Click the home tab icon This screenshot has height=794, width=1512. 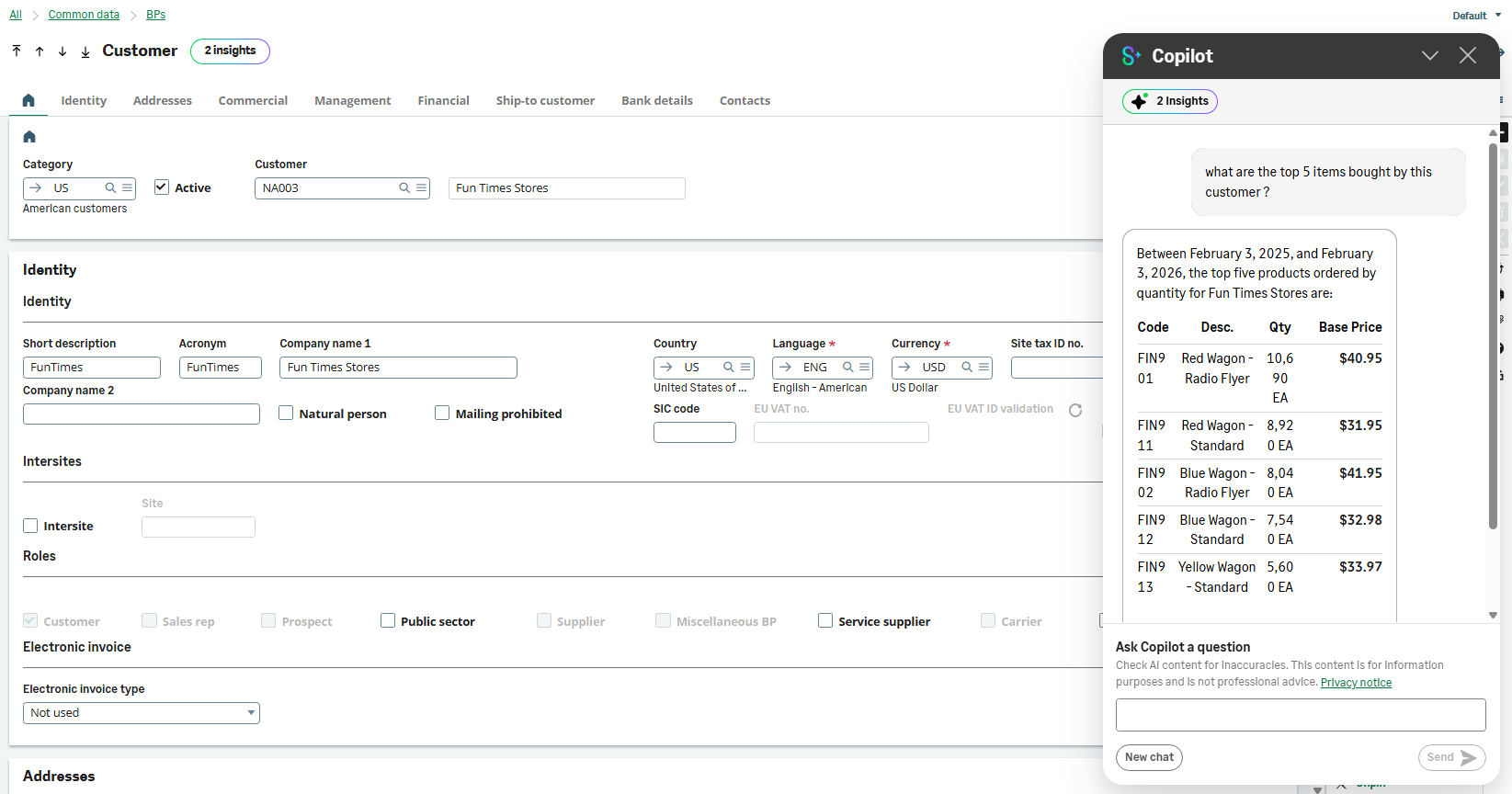pos(28,100)
